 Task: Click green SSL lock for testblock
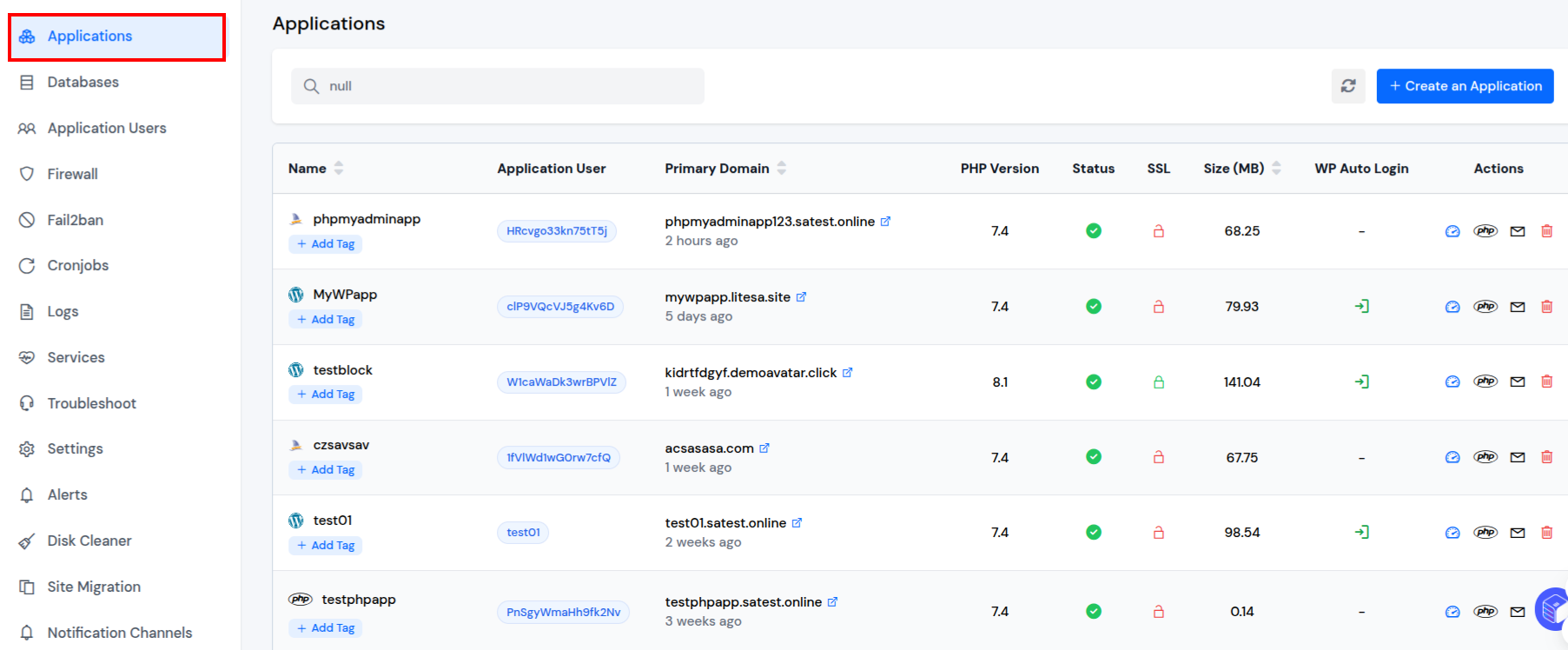(x=1158, y=382)
